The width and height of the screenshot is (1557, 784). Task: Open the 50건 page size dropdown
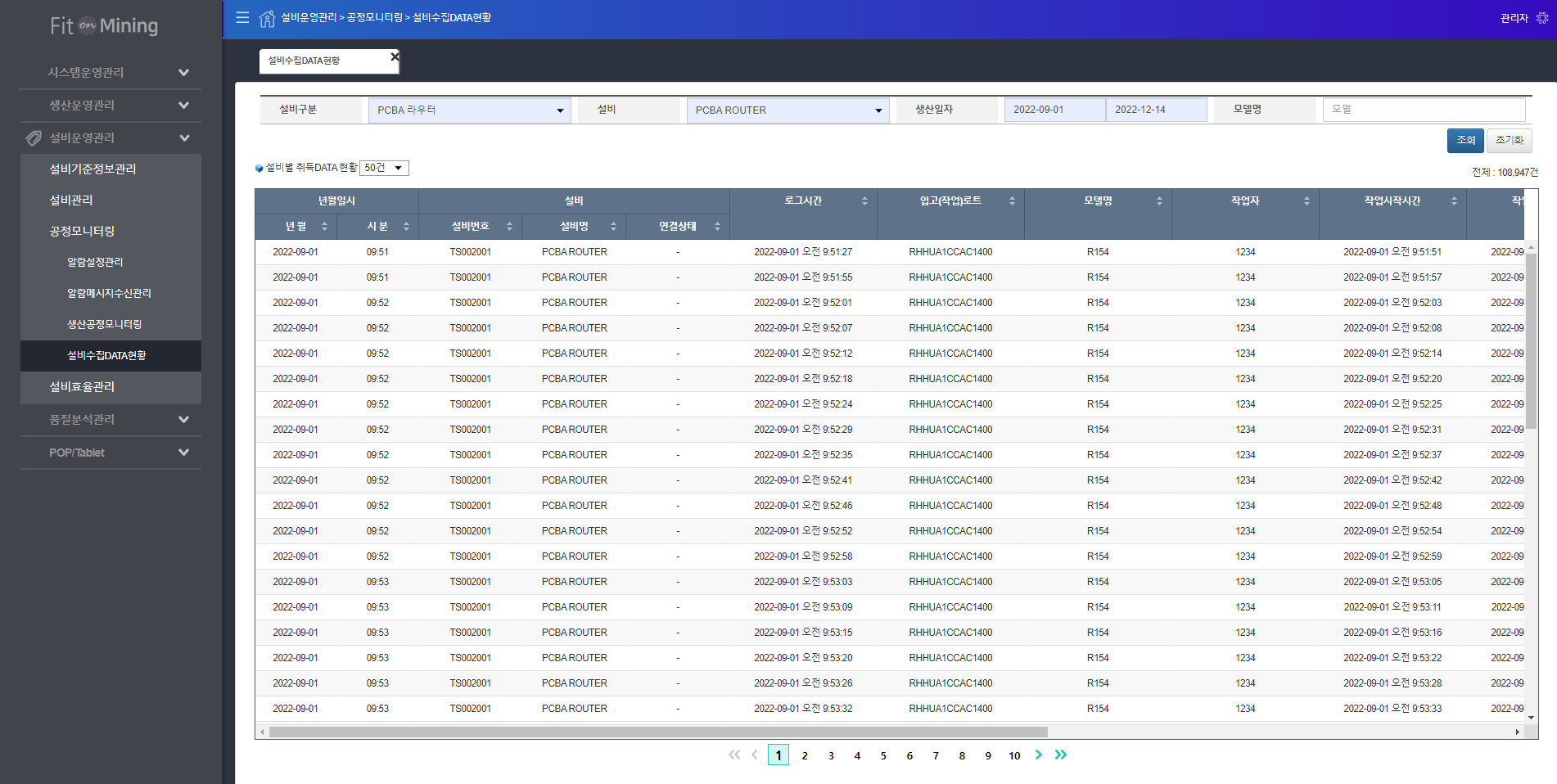[385, 168]
